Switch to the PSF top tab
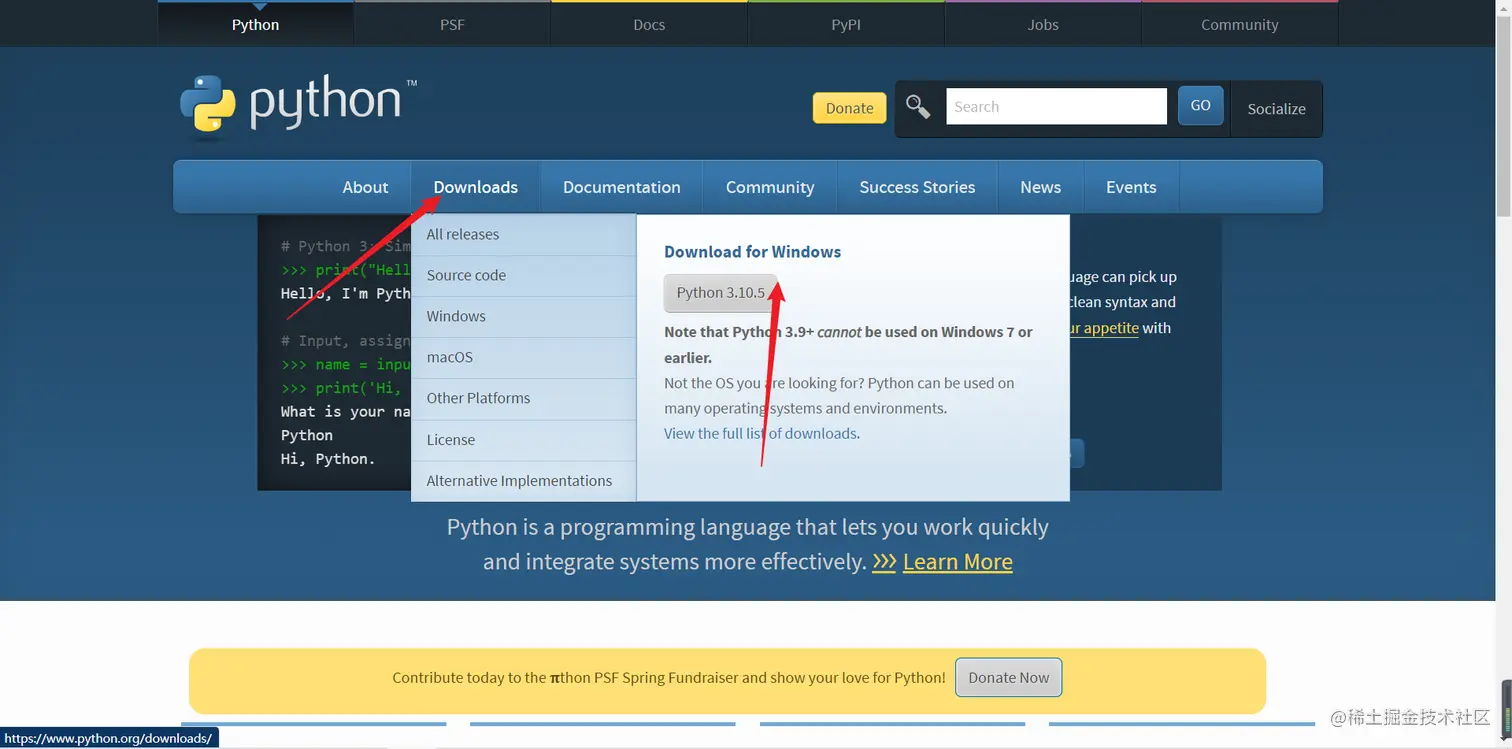Screen dimensions: 1512x749 click(452, 24)
